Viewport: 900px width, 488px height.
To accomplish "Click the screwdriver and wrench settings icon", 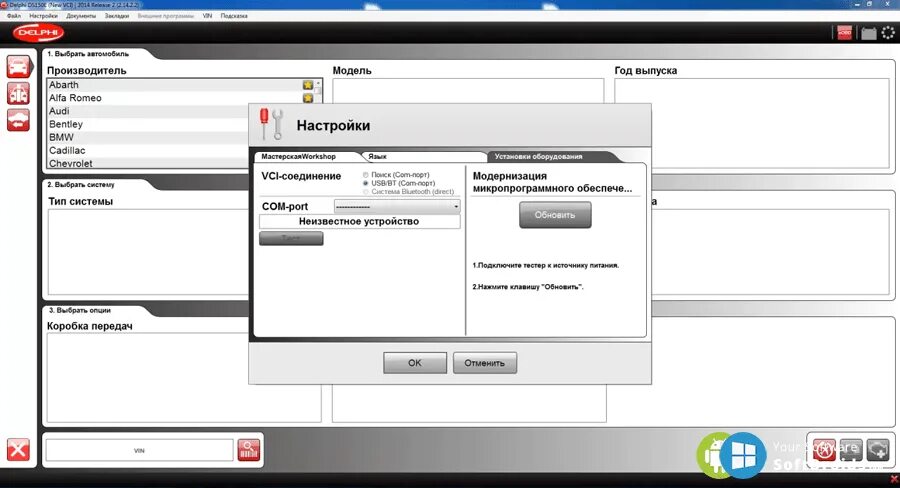I will tap(271, 124).
